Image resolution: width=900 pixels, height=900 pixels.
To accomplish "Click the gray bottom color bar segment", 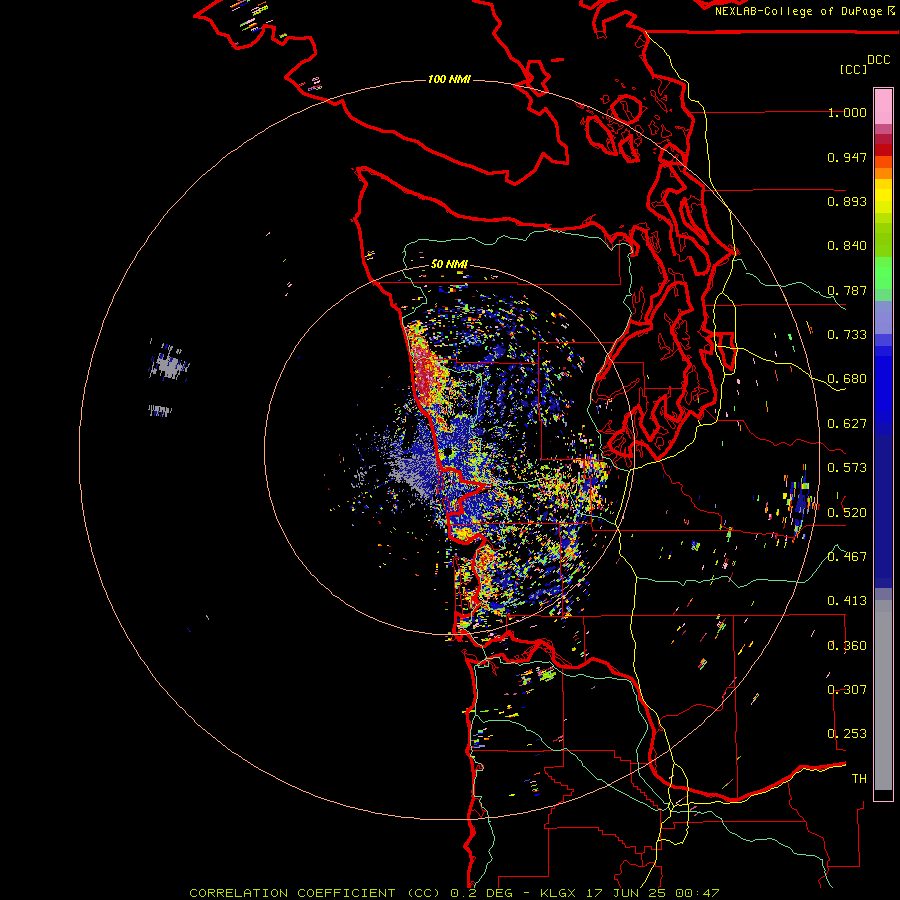I will pos(883,695).
